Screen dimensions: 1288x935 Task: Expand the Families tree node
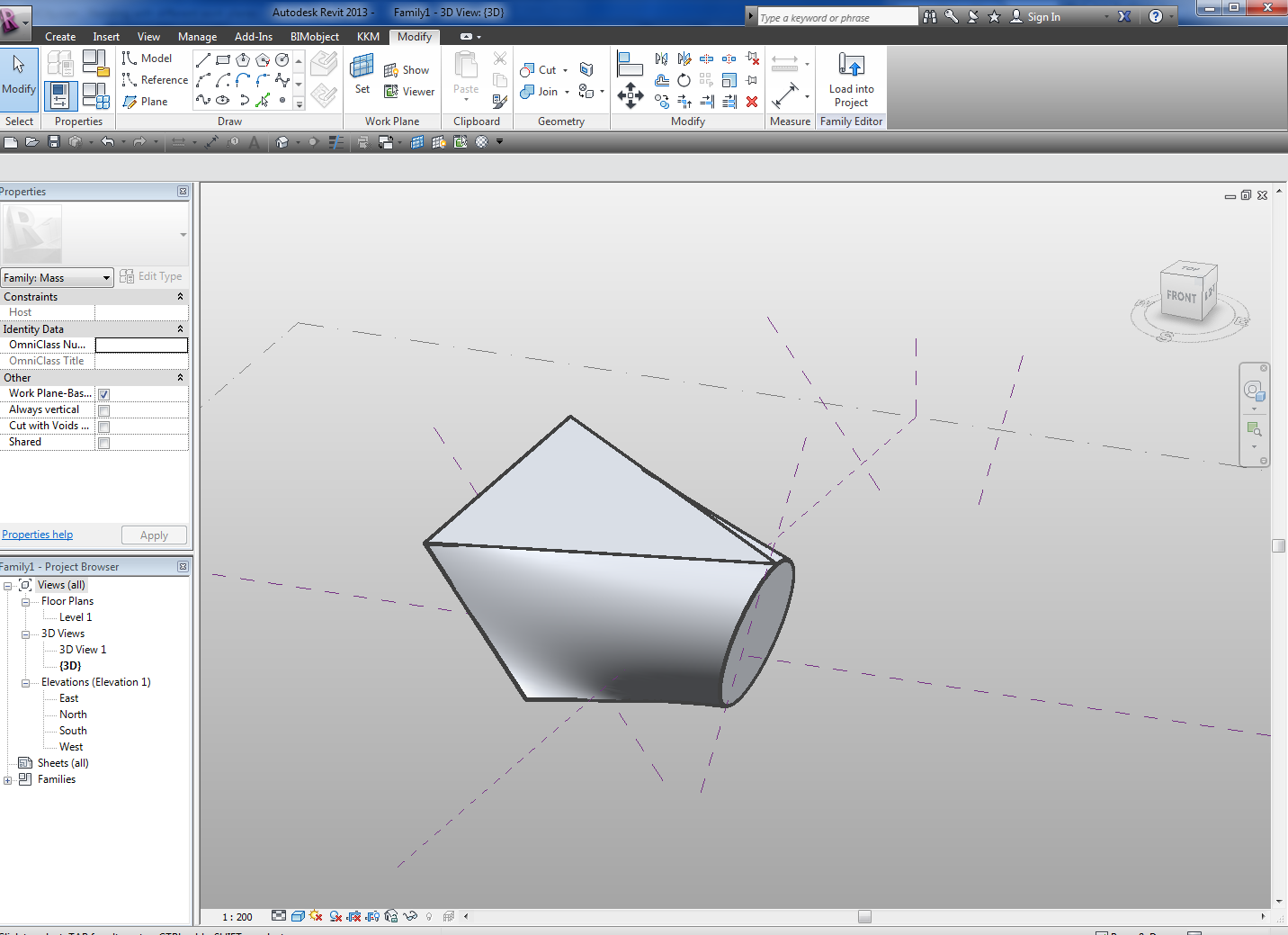coord(8,780)
